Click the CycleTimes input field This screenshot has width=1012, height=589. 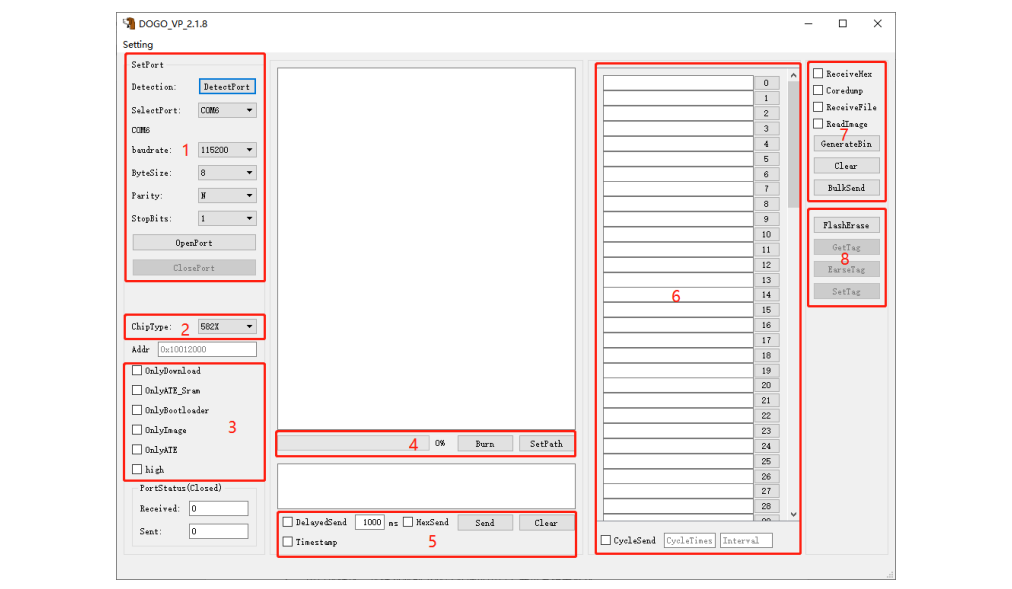click(689, 541)
